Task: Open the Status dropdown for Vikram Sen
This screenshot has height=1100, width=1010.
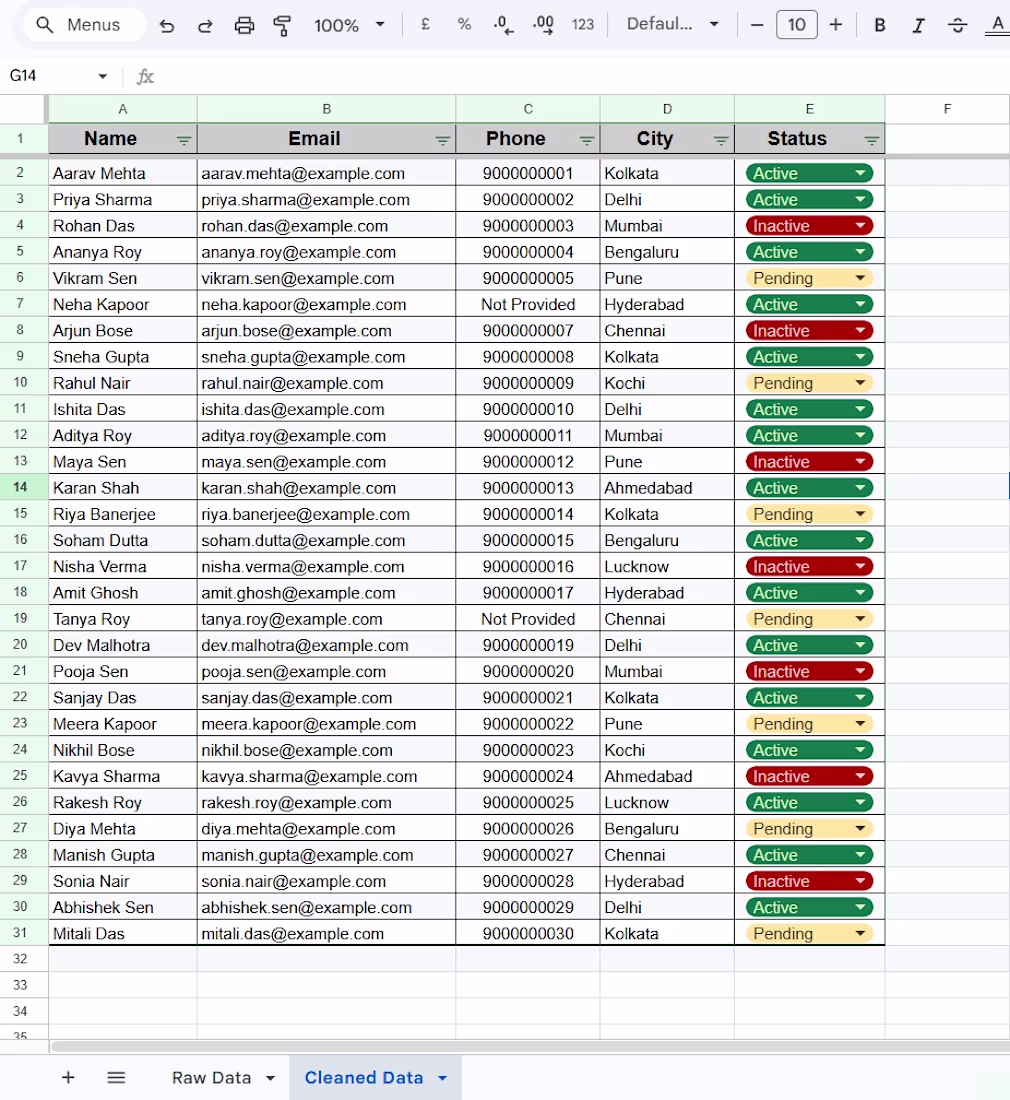Action: point(861,279)
